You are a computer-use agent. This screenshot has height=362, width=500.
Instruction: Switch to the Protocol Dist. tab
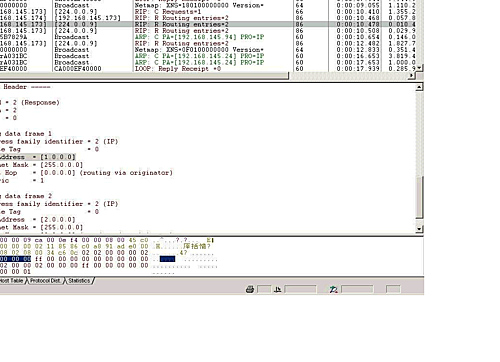(46, 281)
